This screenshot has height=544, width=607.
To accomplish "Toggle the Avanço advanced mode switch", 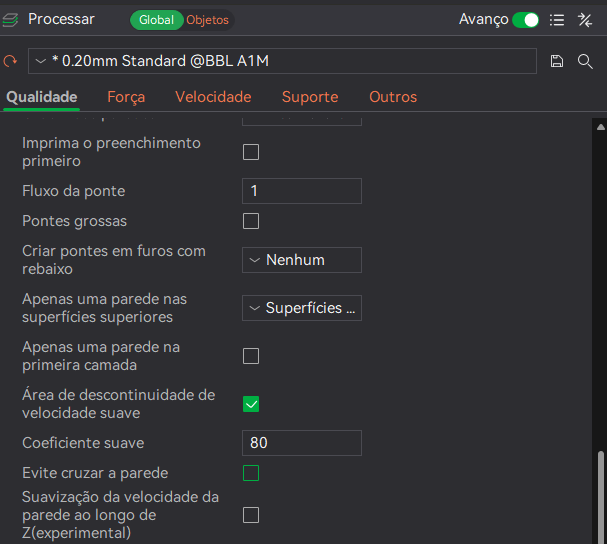I will (x=525, y=20).
